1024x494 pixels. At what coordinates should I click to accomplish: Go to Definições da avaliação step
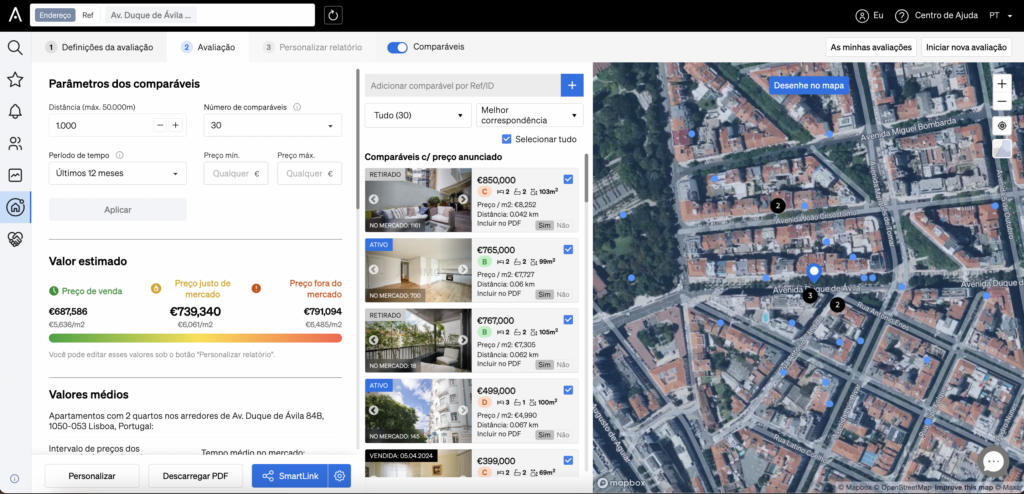point(99,47)
